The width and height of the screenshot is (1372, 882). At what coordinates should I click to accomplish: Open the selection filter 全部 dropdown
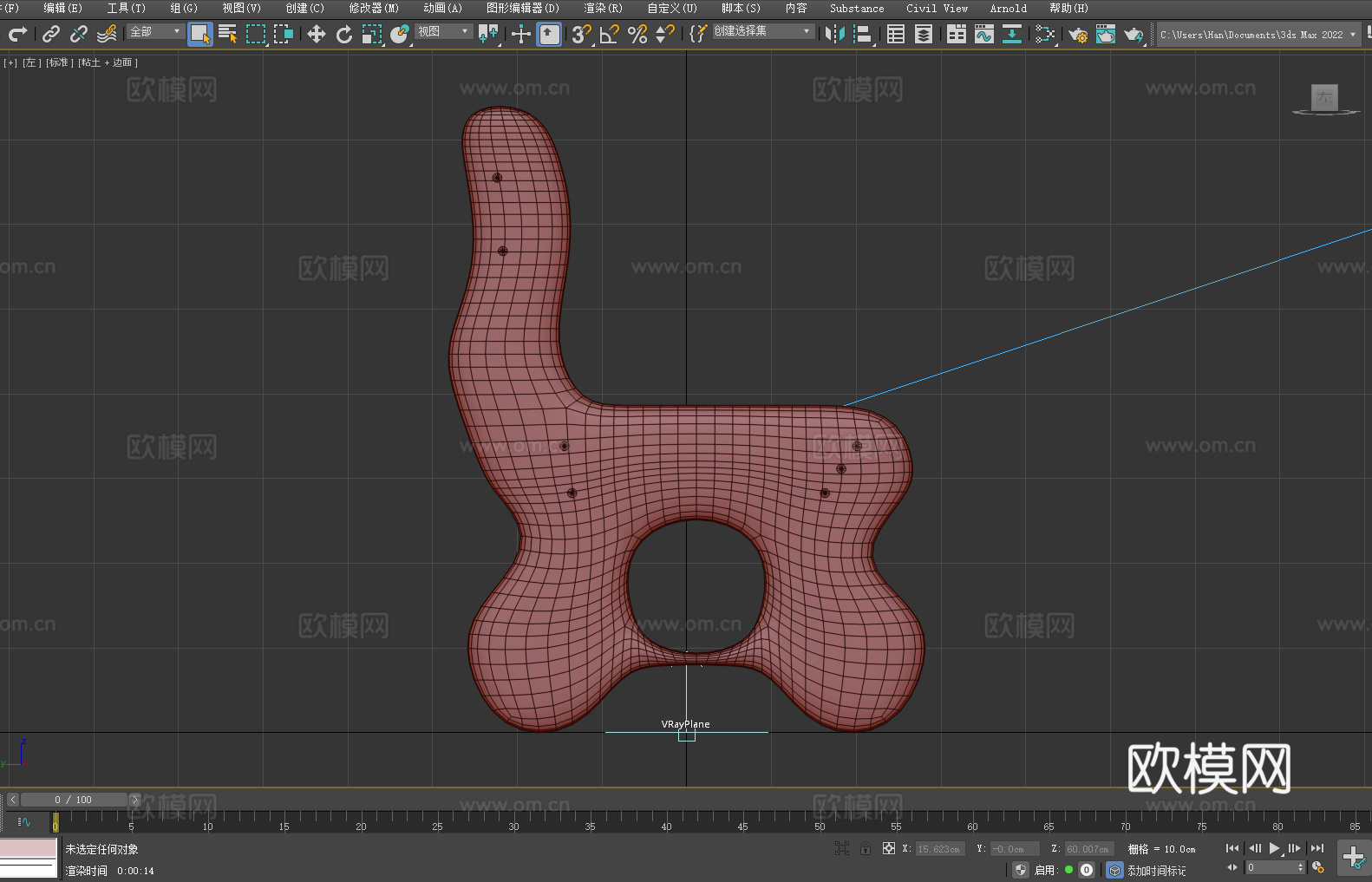click(x=155, y=31)
